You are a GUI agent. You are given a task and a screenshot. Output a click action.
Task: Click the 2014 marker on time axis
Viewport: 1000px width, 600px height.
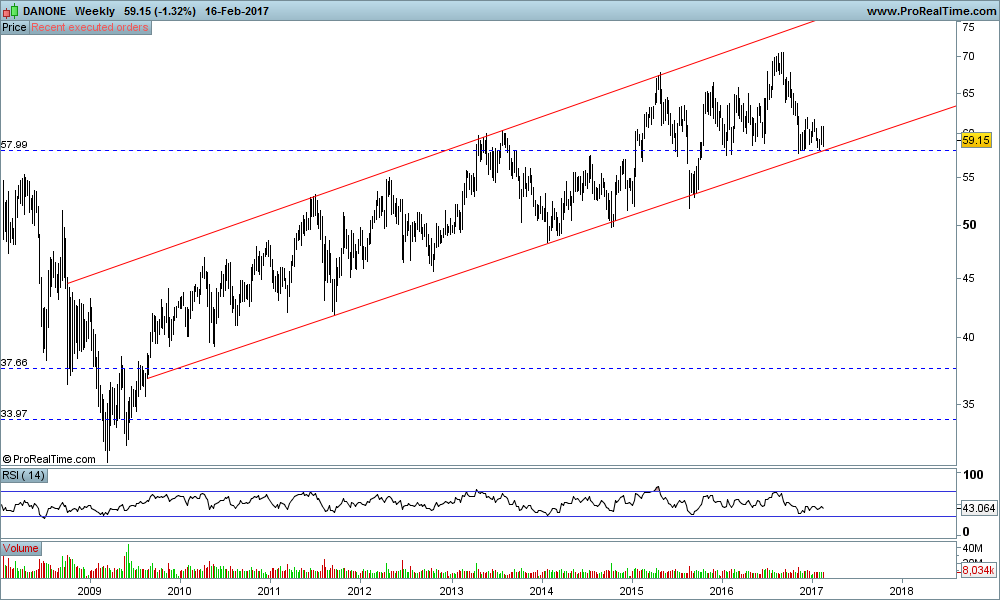pos(541,590)
